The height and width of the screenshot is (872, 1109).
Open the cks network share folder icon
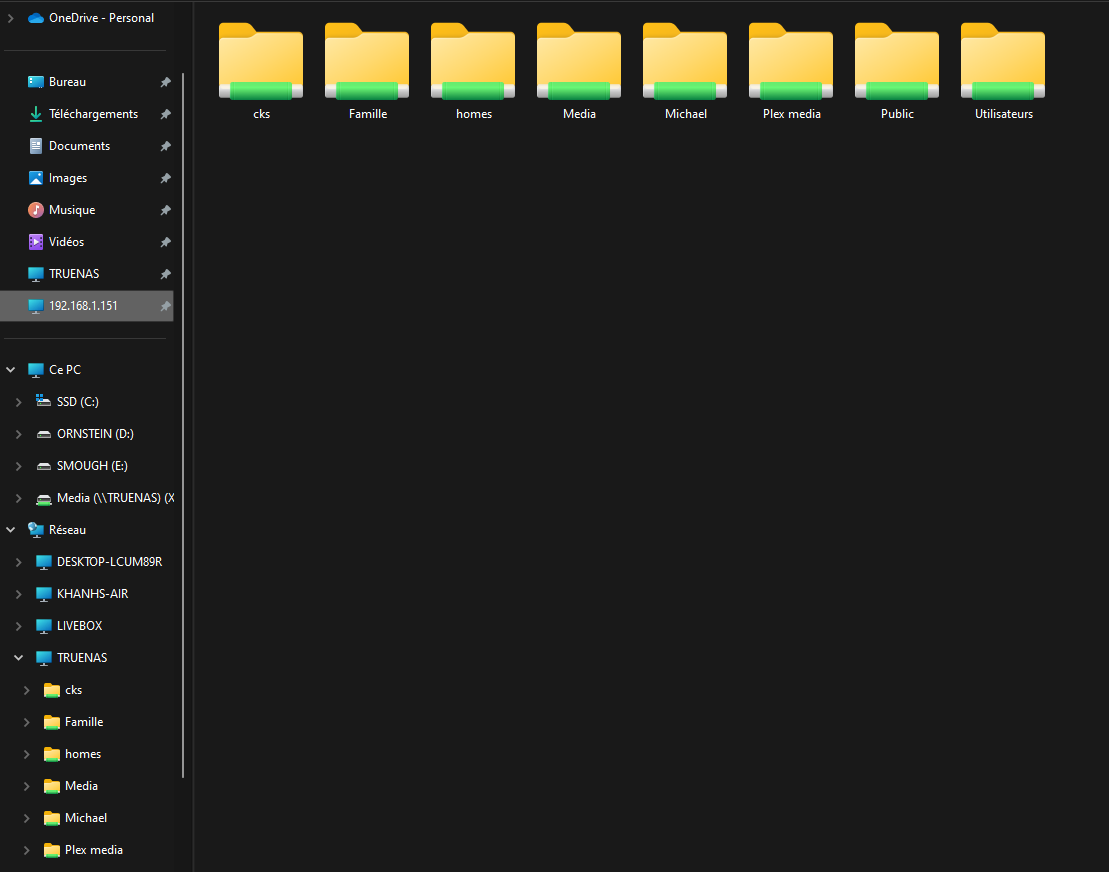tap(261, 63)
